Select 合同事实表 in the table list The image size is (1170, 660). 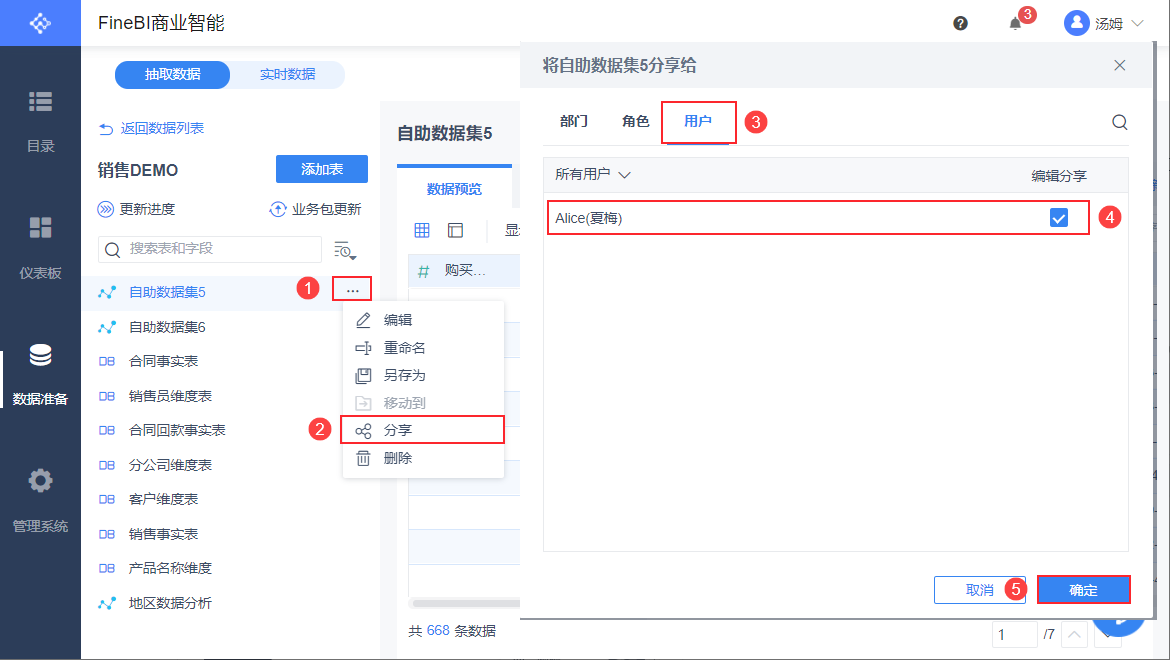coord(163,361)
